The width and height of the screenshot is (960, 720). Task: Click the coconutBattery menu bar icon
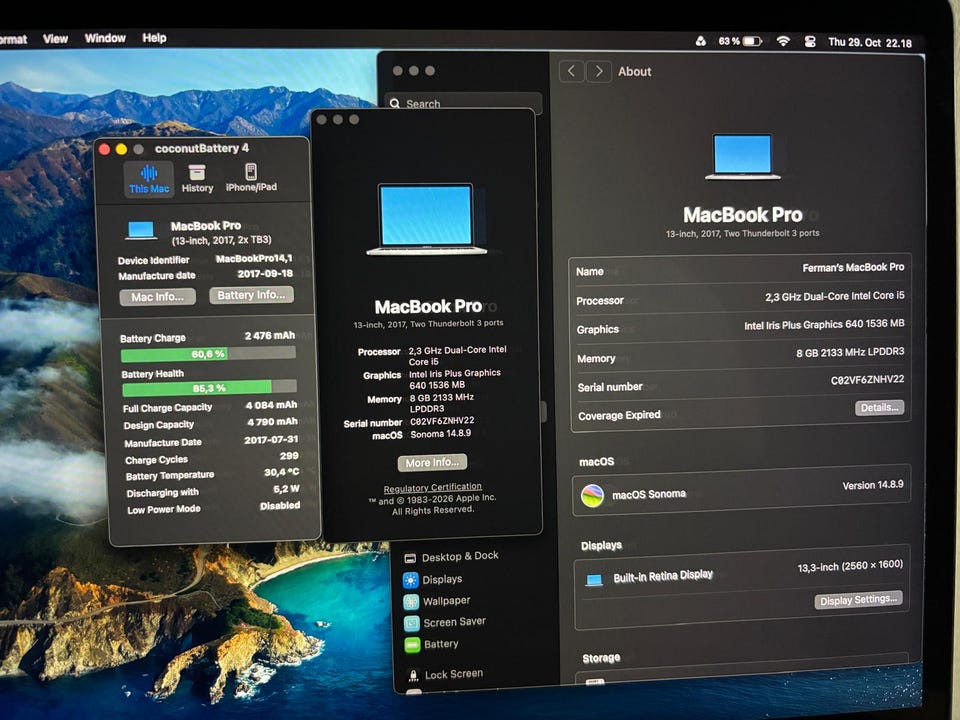700,41
